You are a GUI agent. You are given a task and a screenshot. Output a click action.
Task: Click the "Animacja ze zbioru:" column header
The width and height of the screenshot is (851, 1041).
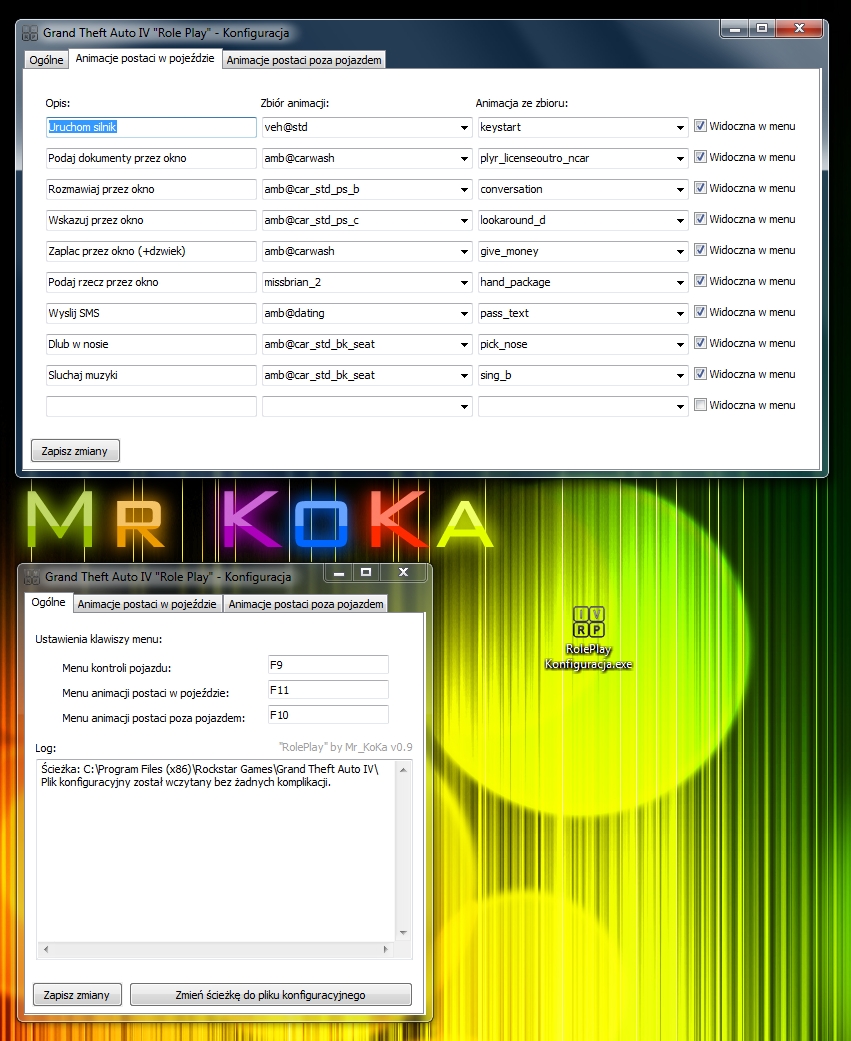522,103
